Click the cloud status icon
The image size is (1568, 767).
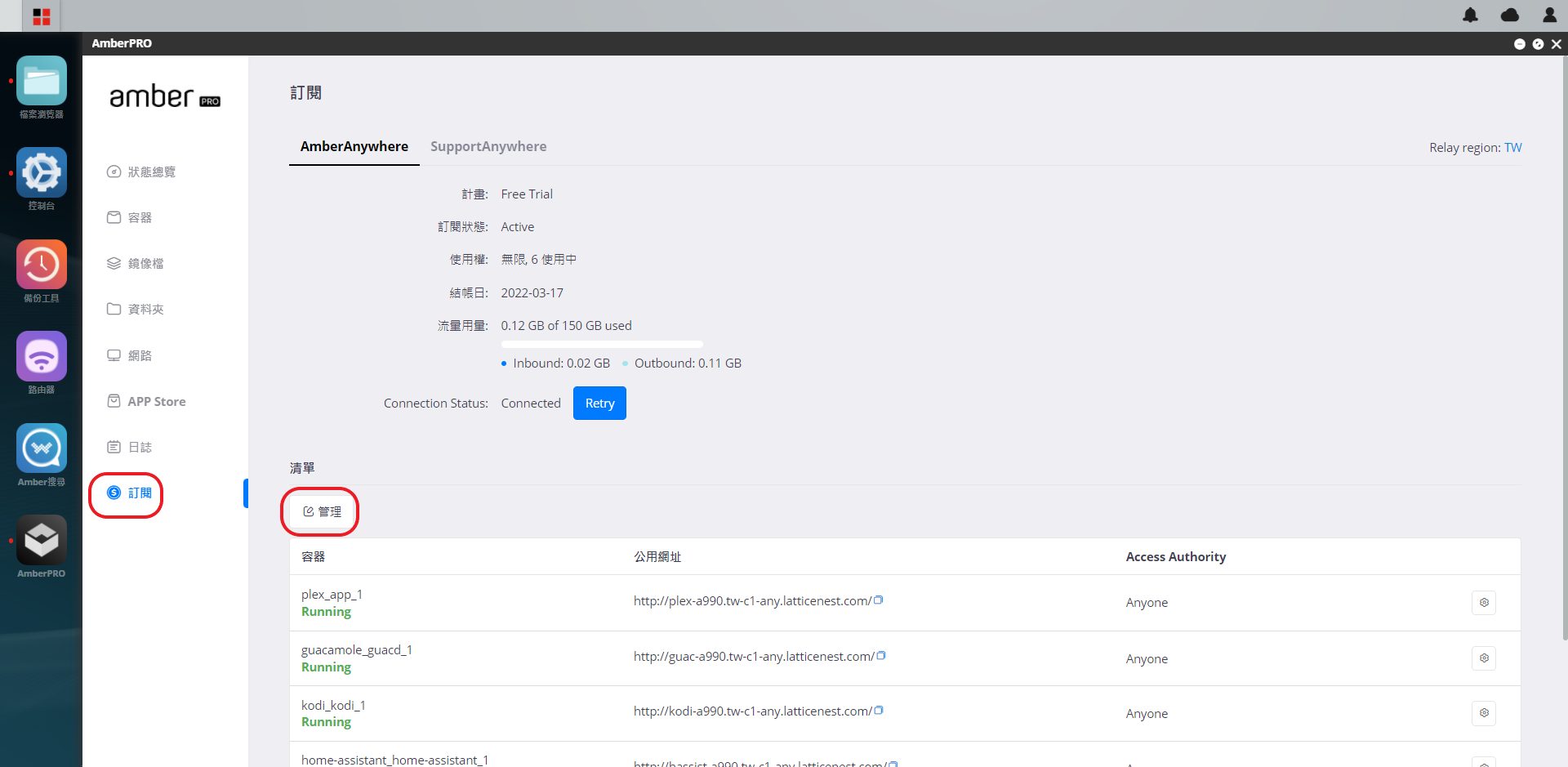[1510, 15]
